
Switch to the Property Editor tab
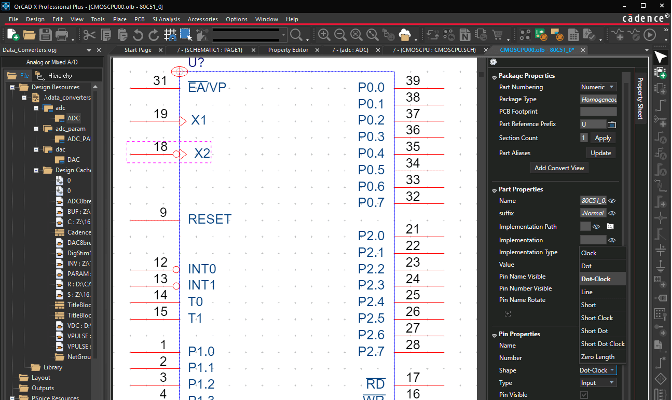pos(288,50)
